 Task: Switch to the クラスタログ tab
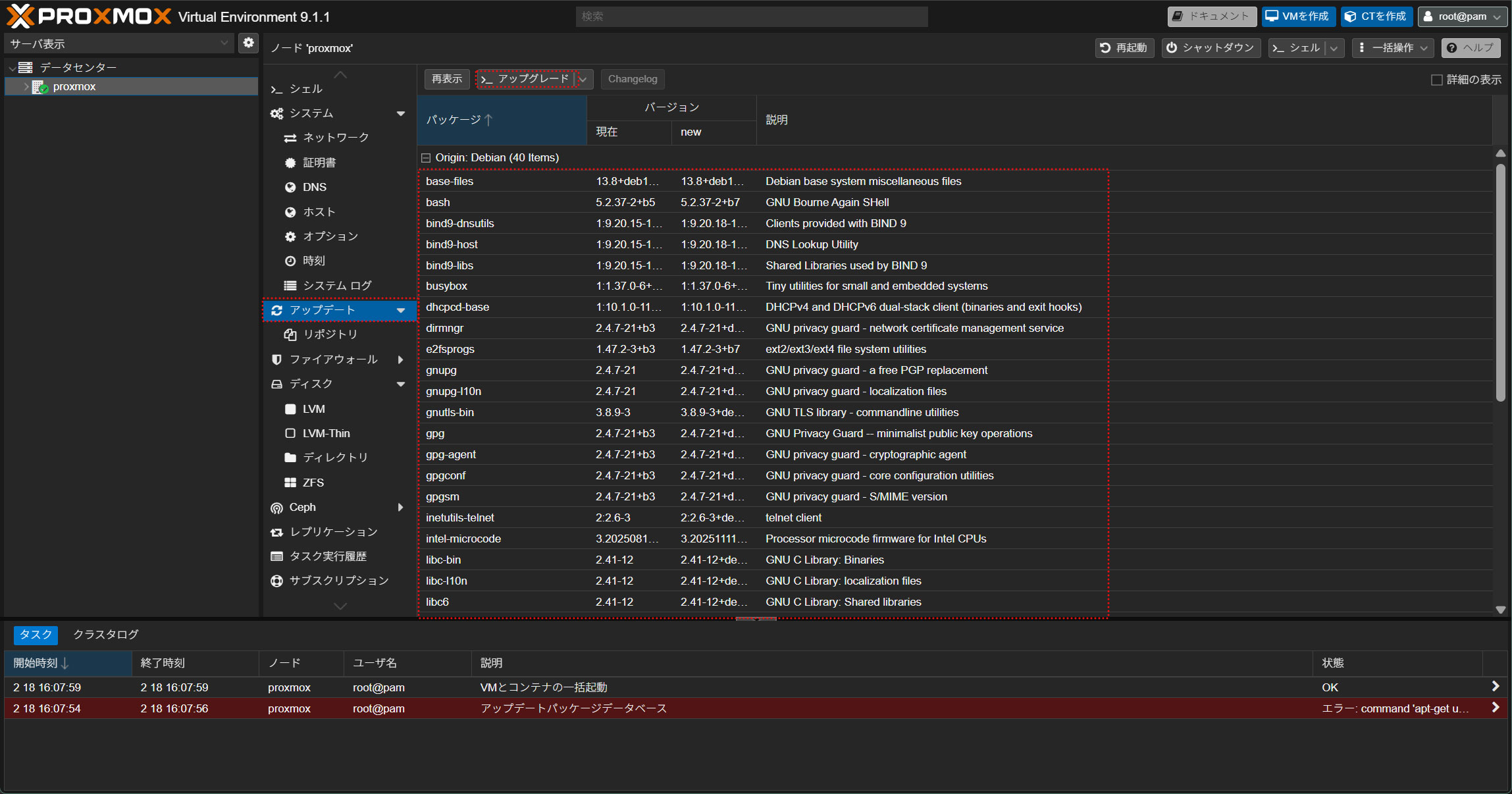105,635
